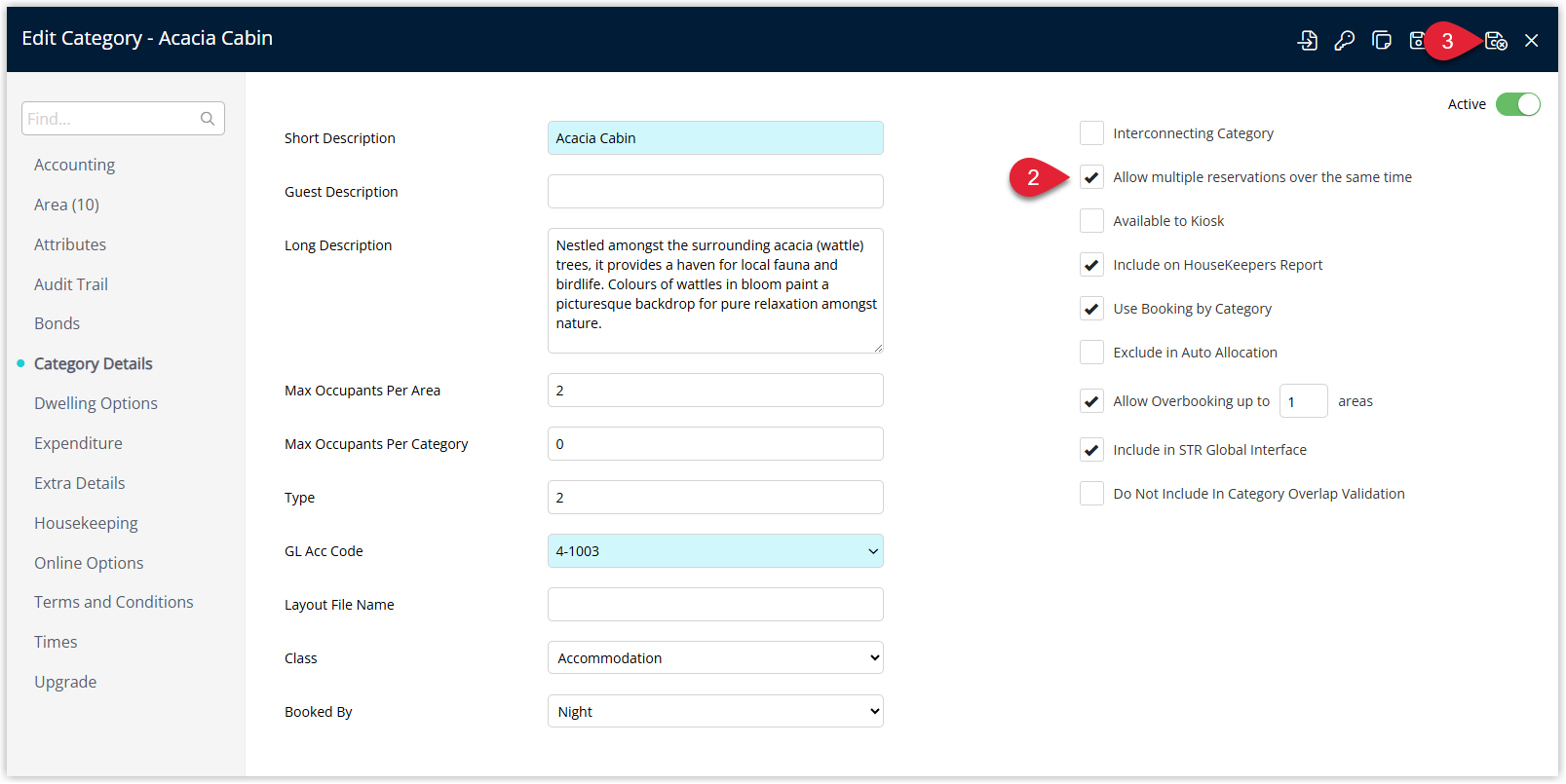1566x784 pixels.
Task: Toggle the Active switch
Action: (x=1518, y=104)
